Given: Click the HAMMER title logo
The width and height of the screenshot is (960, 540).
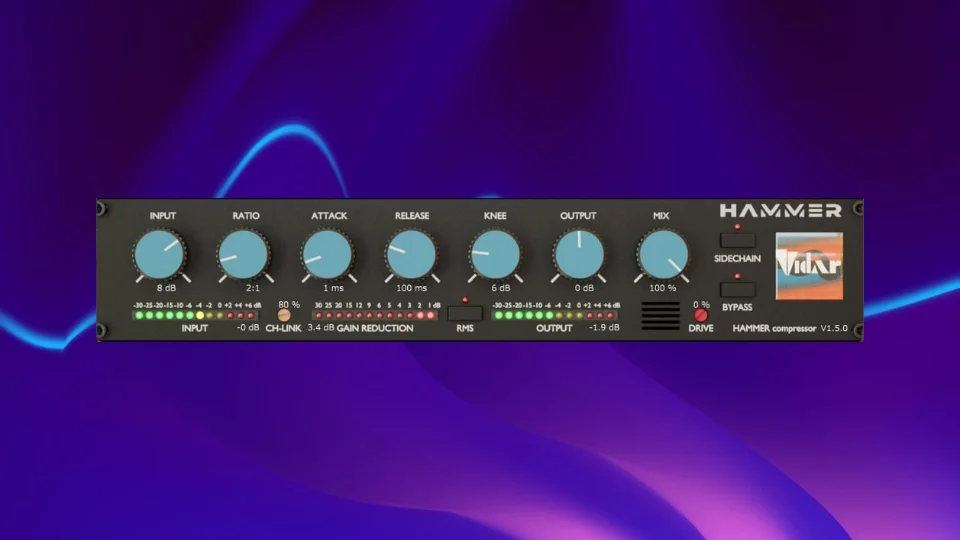Looking at the screenshot, I should pyautogui.click(x=781, y=211).
